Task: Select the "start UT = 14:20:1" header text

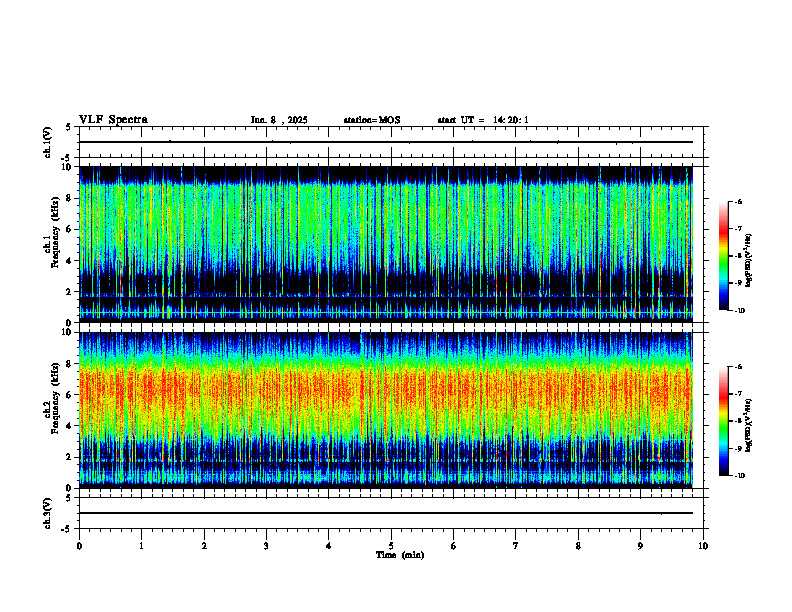Action: [x=483, y=120]
